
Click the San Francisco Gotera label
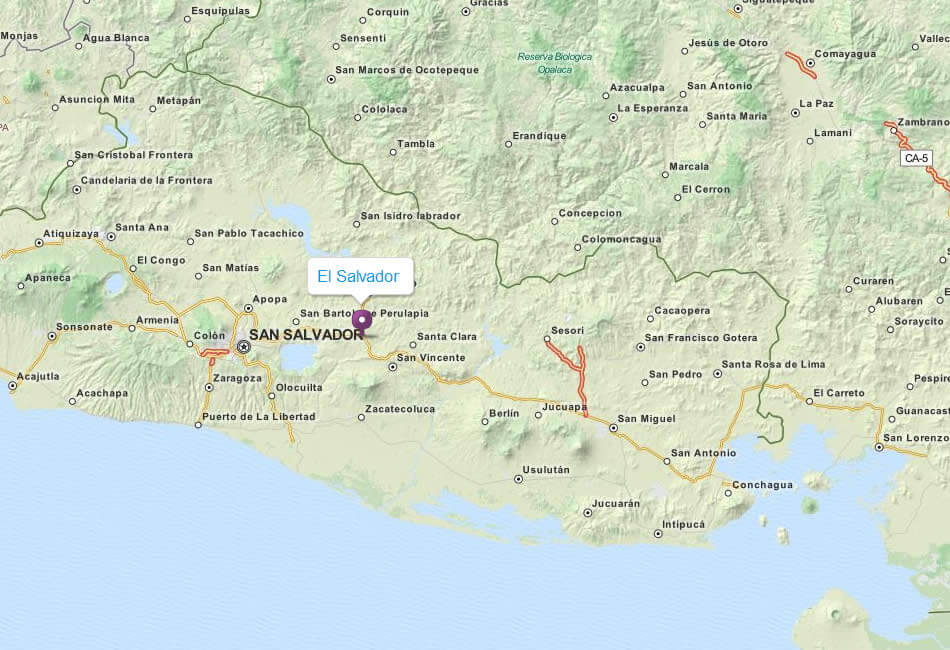point(701,338)
